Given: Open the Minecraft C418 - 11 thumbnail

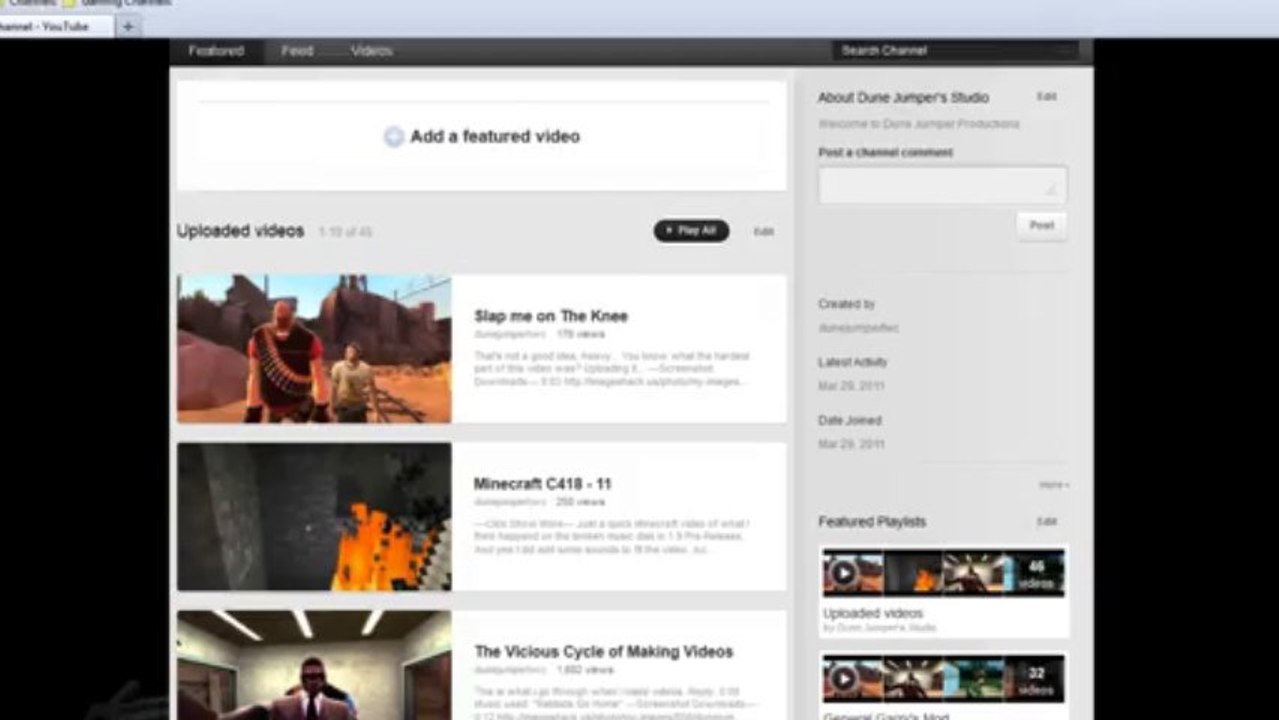Looking at the screenshot, I should point(314,517).
